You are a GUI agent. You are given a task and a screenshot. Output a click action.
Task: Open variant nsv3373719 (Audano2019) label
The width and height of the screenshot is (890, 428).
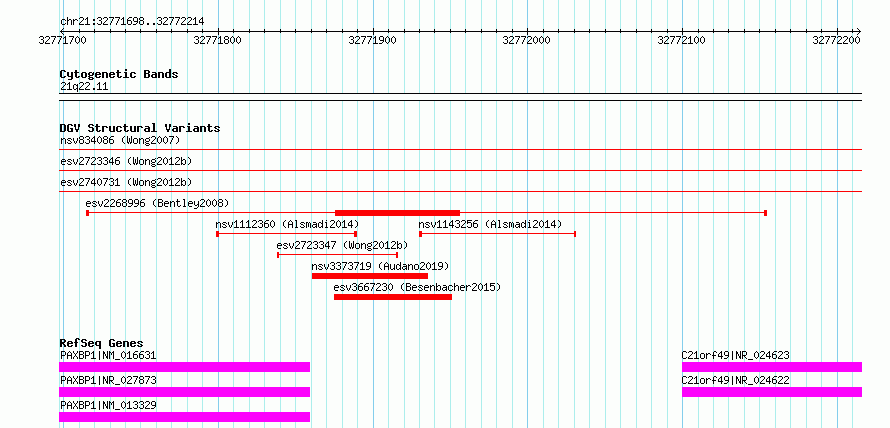(x=380, y=266)
